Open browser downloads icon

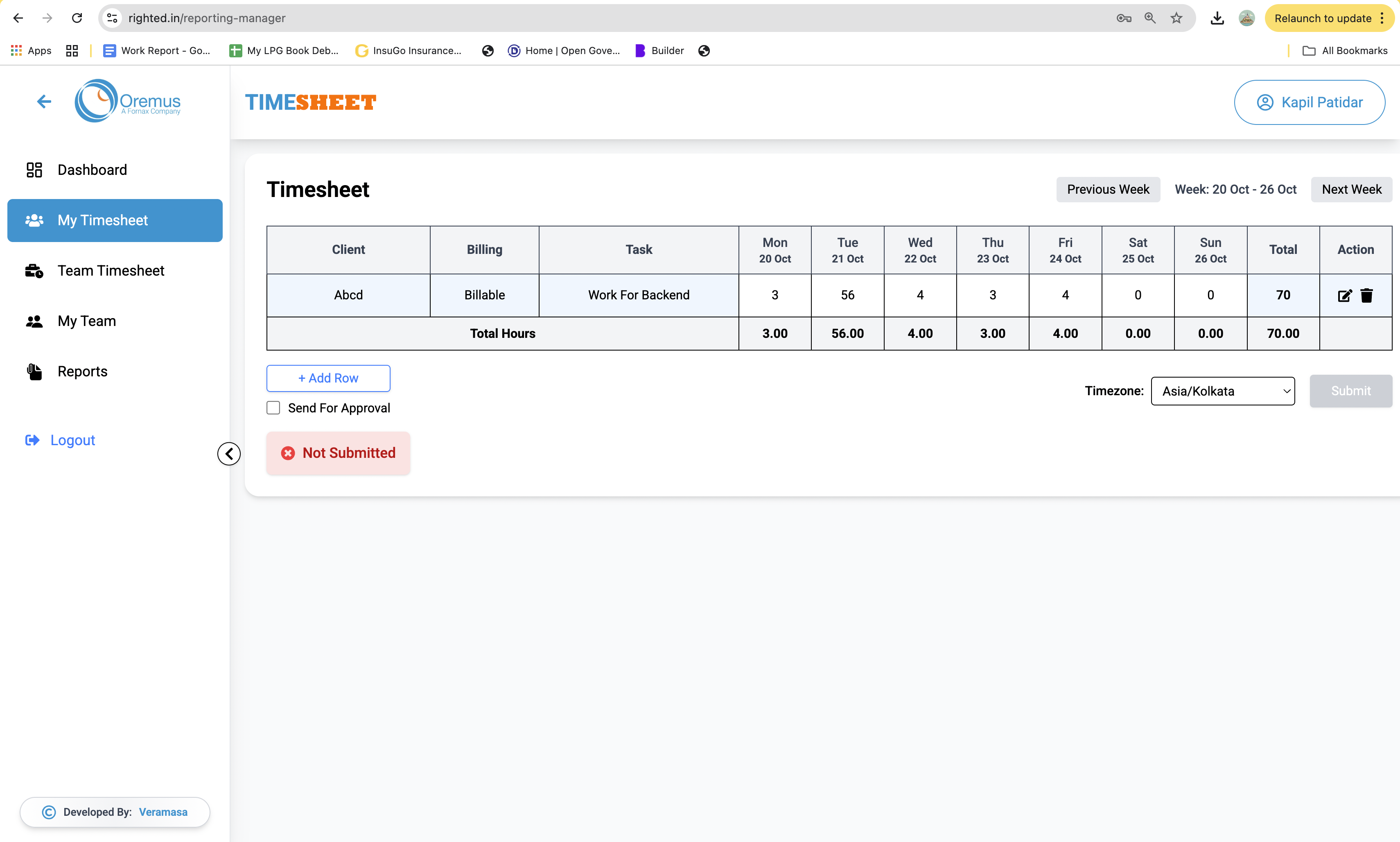[x=1217, y=18]
